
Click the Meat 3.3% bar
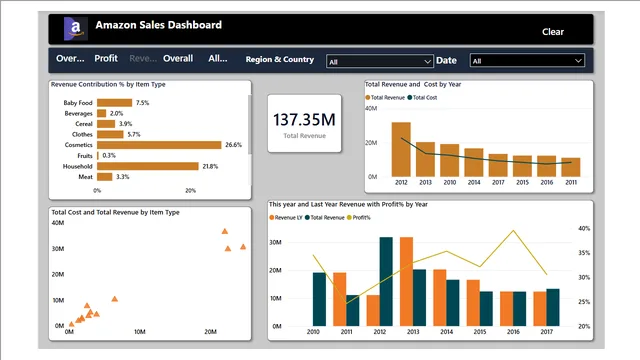pyautogui.click(x=104, y=177)
